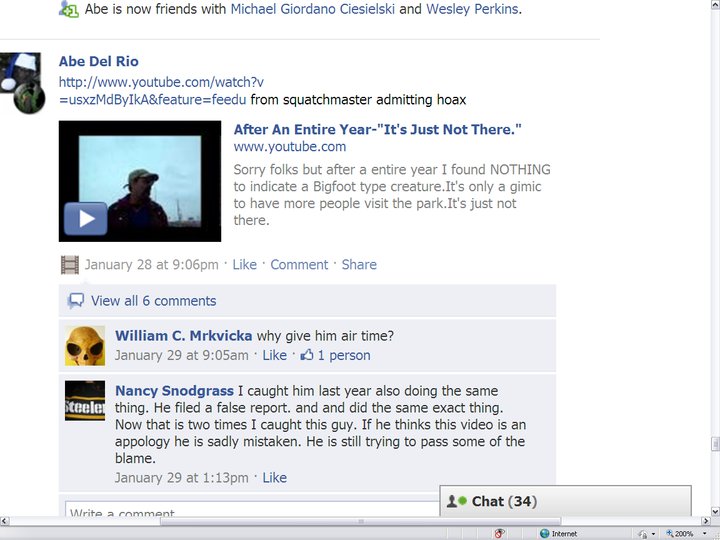Play the YouTube video preview
Image resolution: width=720 pixels, height=540 pixels.
86,219
